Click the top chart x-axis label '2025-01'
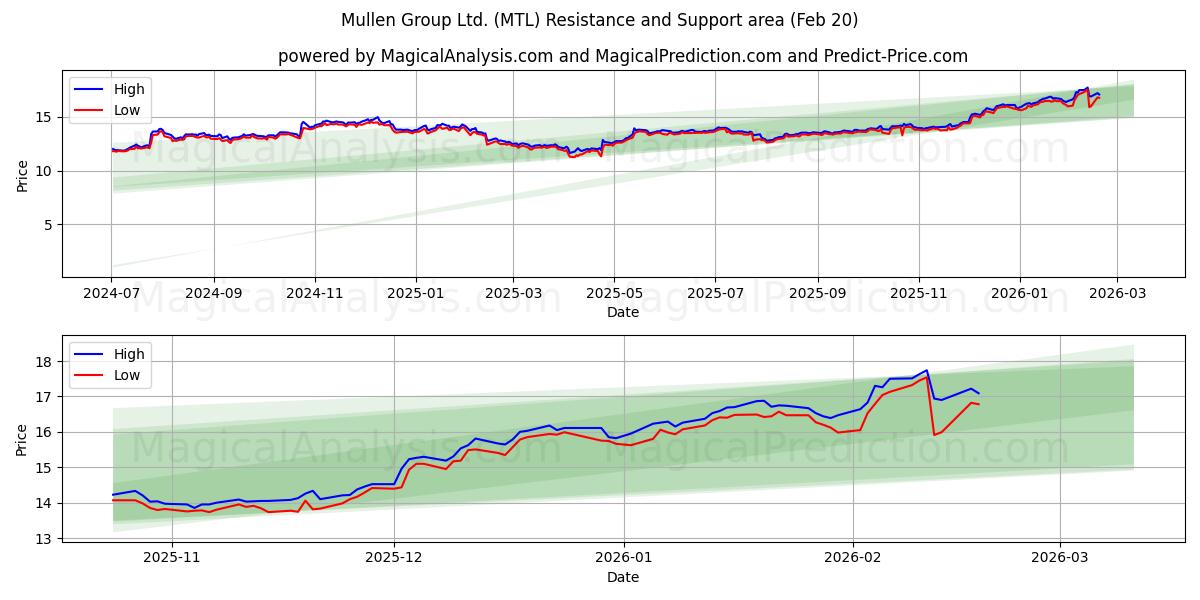Image resolution: width=1200 pixels, height=600 pixels. [x=416, y=295]
